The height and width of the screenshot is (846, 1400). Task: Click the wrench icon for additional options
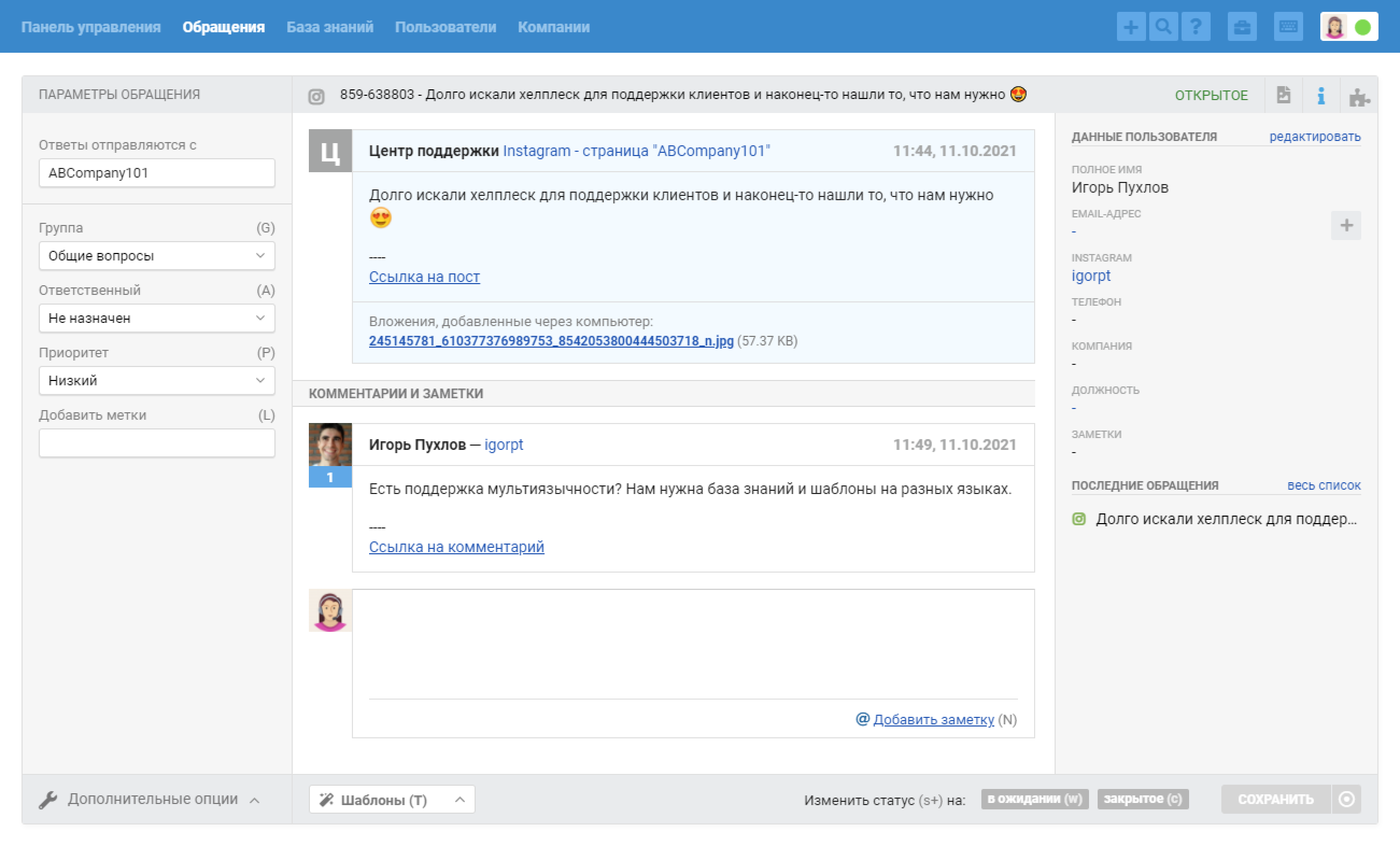pos(48,799)
